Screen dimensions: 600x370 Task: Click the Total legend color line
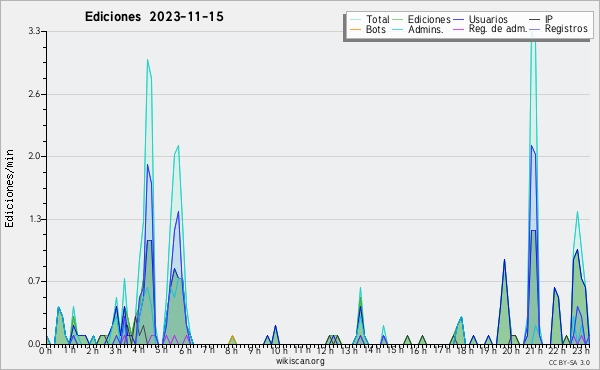(355, 20)
